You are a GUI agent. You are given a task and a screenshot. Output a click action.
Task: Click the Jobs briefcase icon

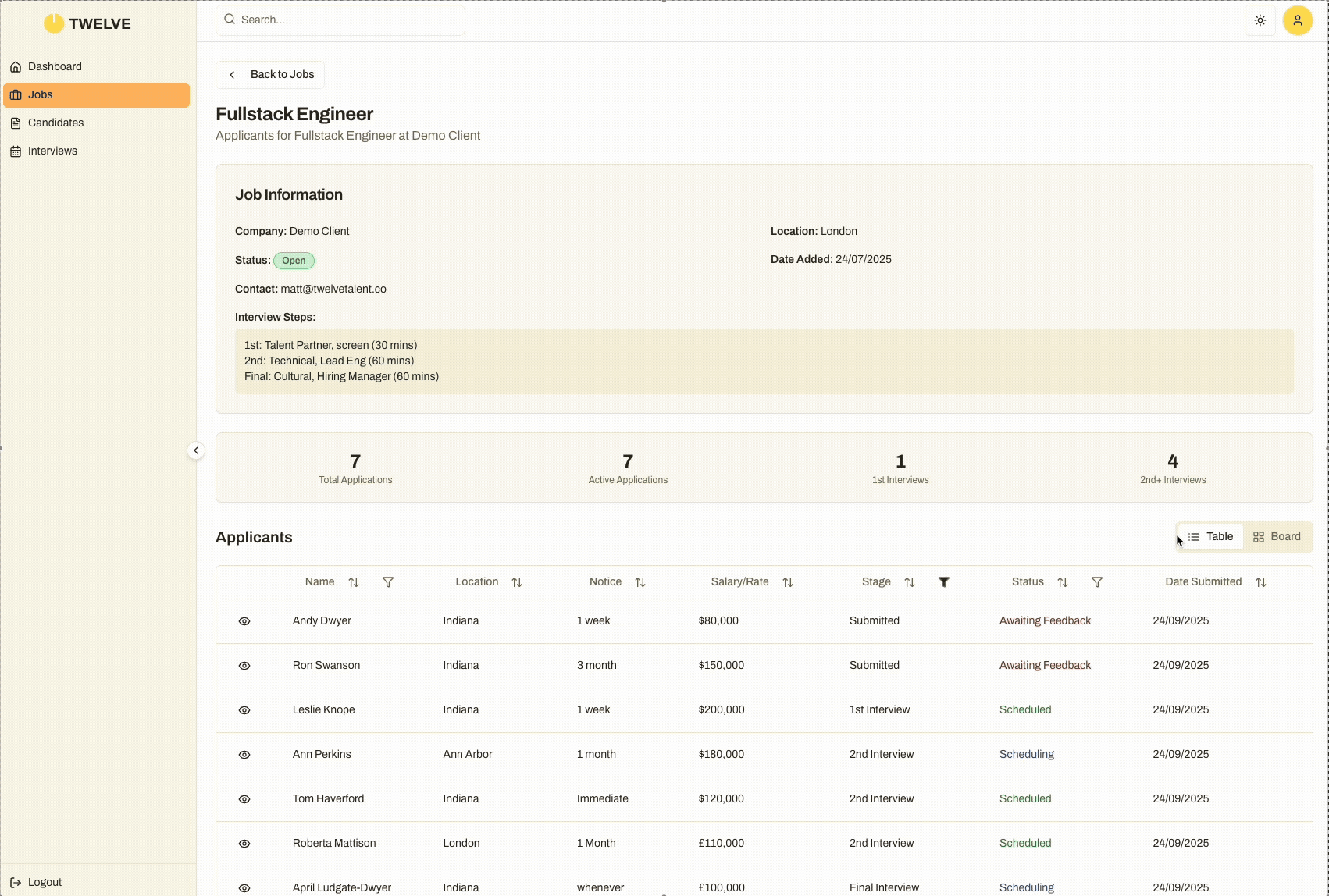16,94
